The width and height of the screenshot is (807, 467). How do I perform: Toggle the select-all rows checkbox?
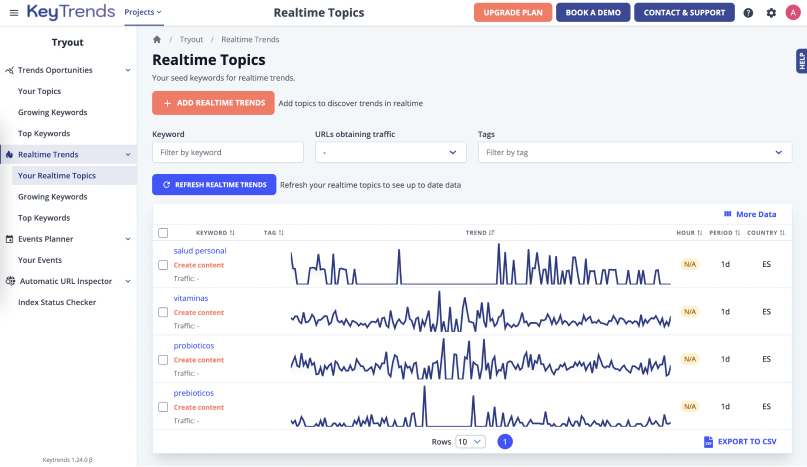pyautogui.click(x=163, y=233)
